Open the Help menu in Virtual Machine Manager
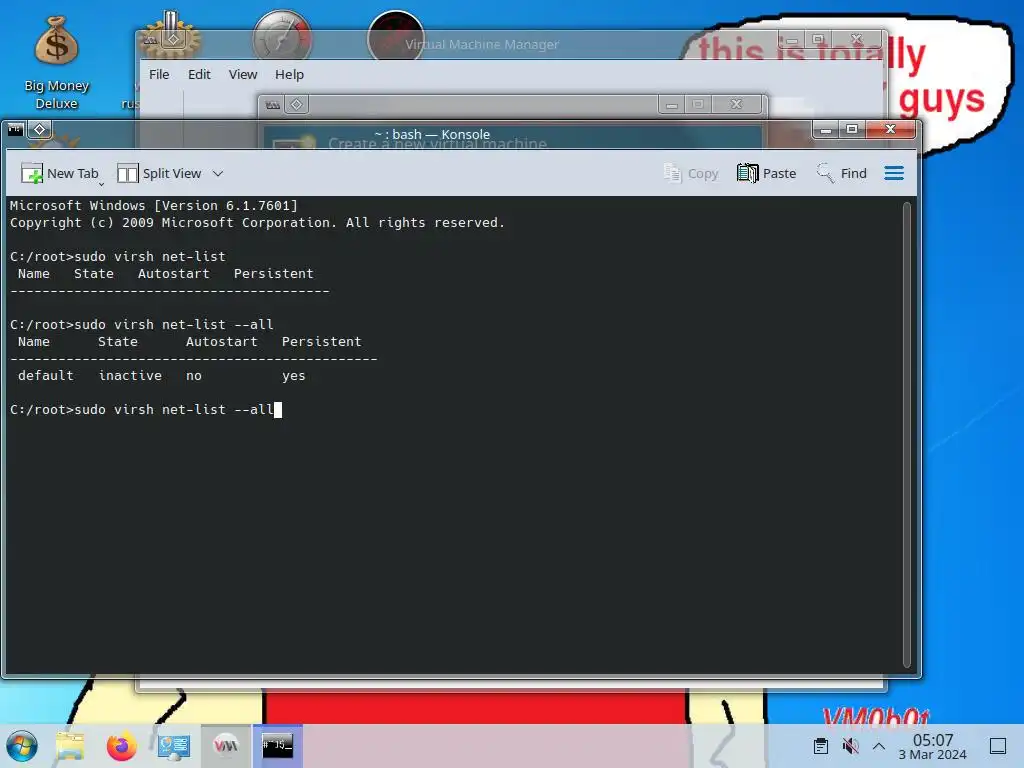Viewport: 1024px width, 768px height. [x=289, y=74]
